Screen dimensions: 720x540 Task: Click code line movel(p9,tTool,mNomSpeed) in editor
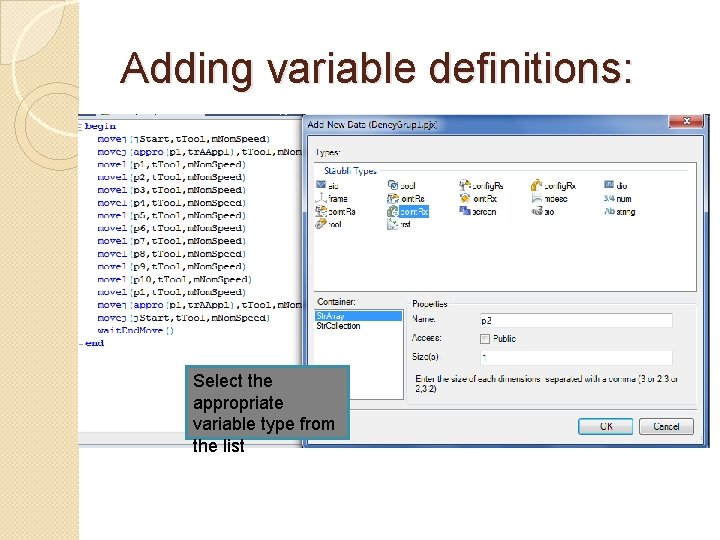(172, 266)
